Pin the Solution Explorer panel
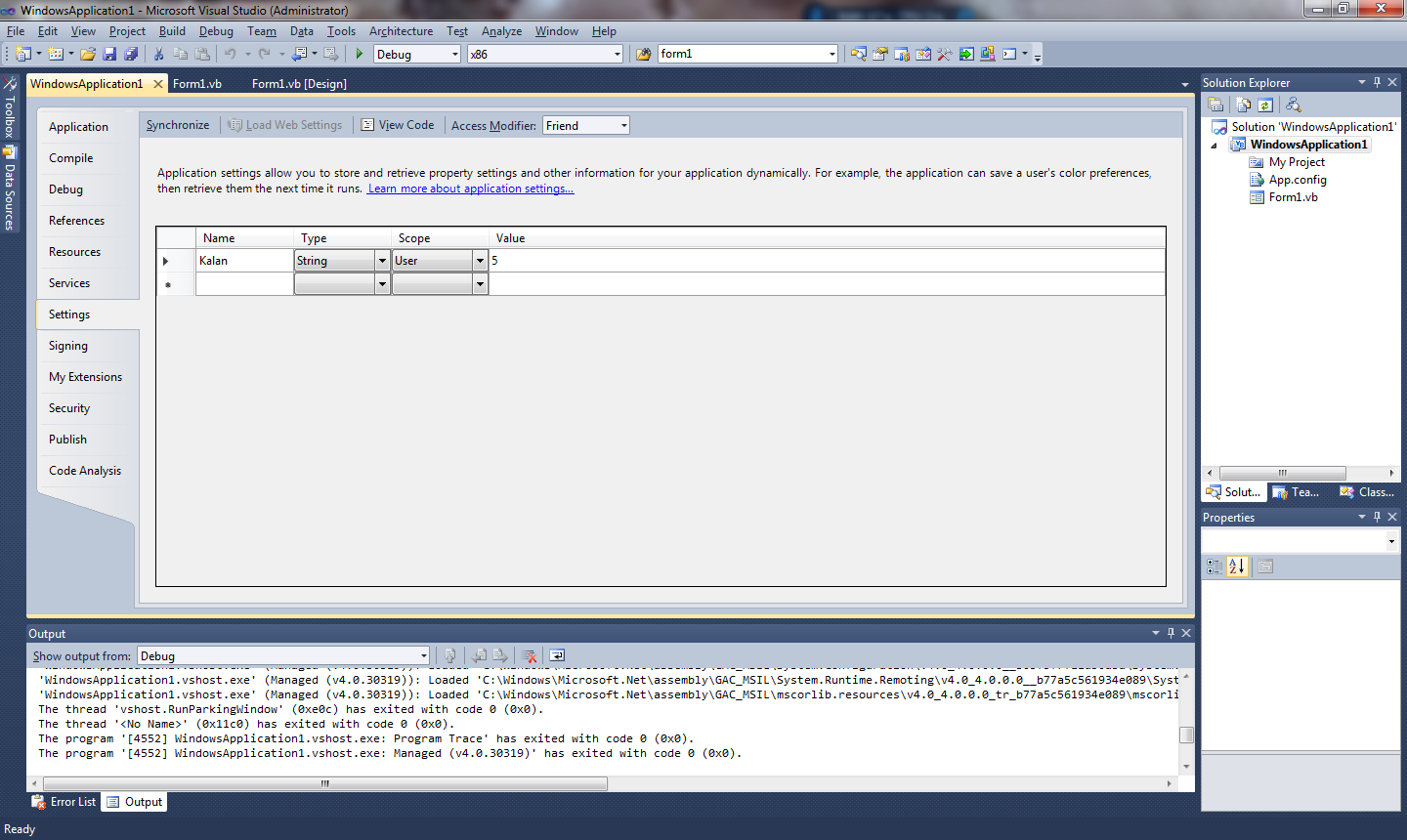1407x840 pixels. (x=1377, y=82)
